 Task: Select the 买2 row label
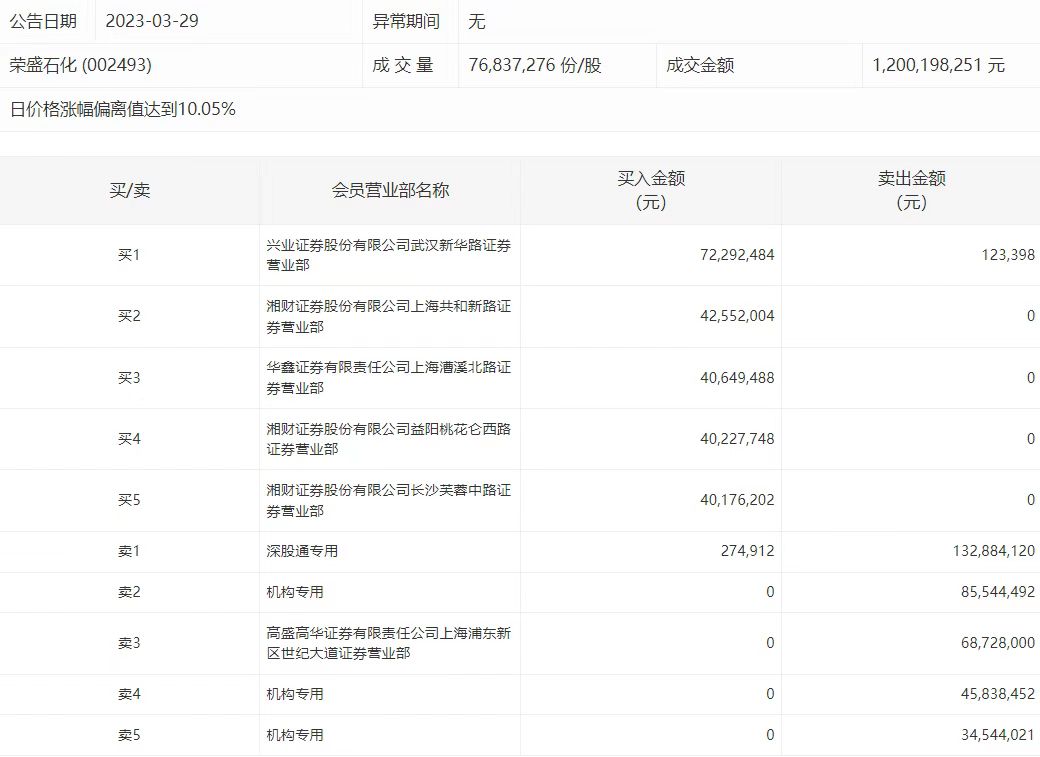click(129, 316)
